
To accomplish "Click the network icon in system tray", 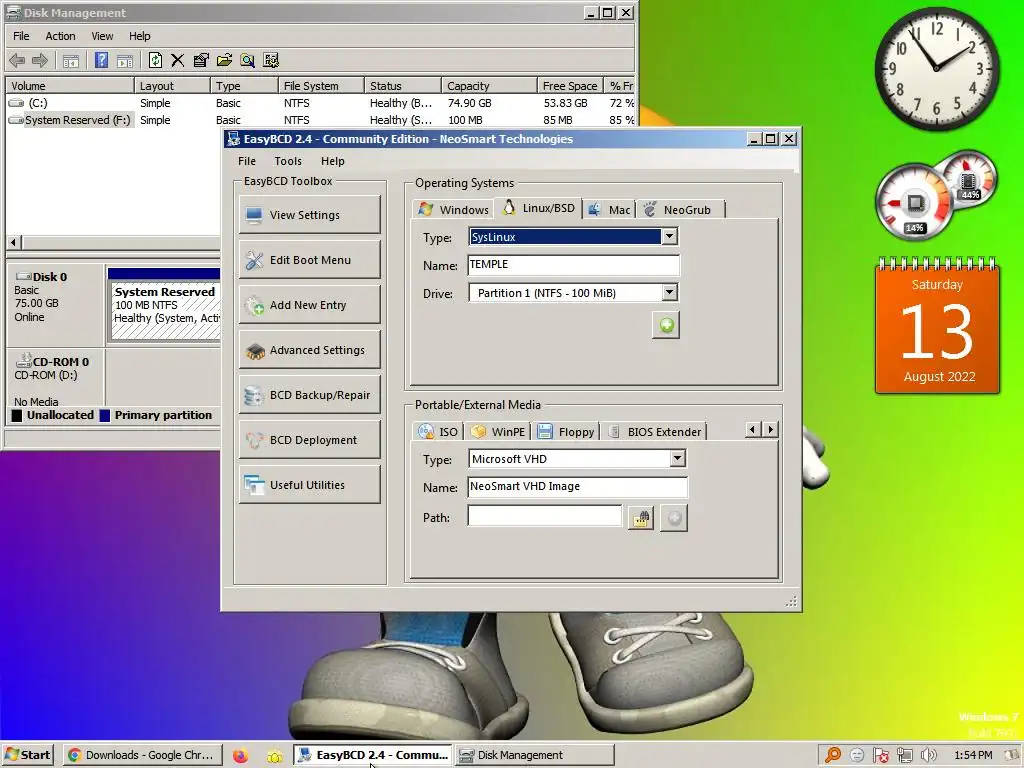I will [x=904, y=756].
